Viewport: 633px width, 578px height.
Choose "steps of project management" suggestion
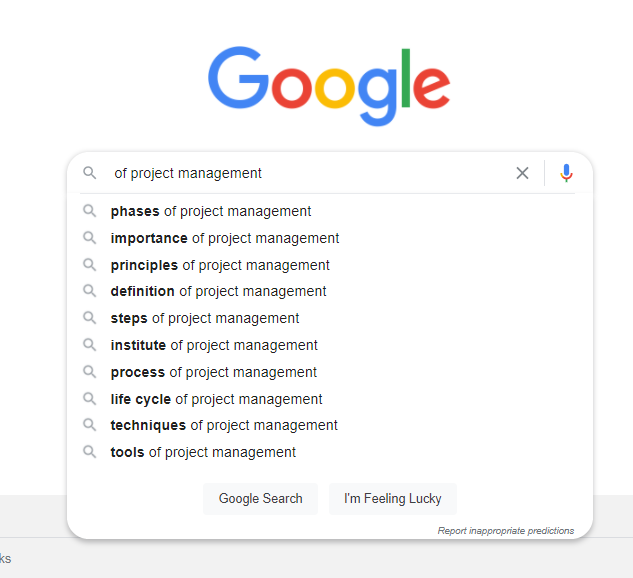(x=205, y=318)
